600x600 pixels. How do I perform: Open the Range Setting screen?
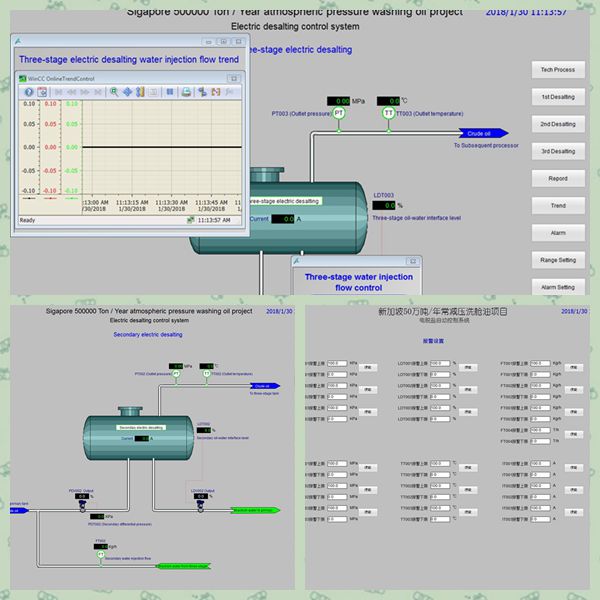[x=557, y=259]
